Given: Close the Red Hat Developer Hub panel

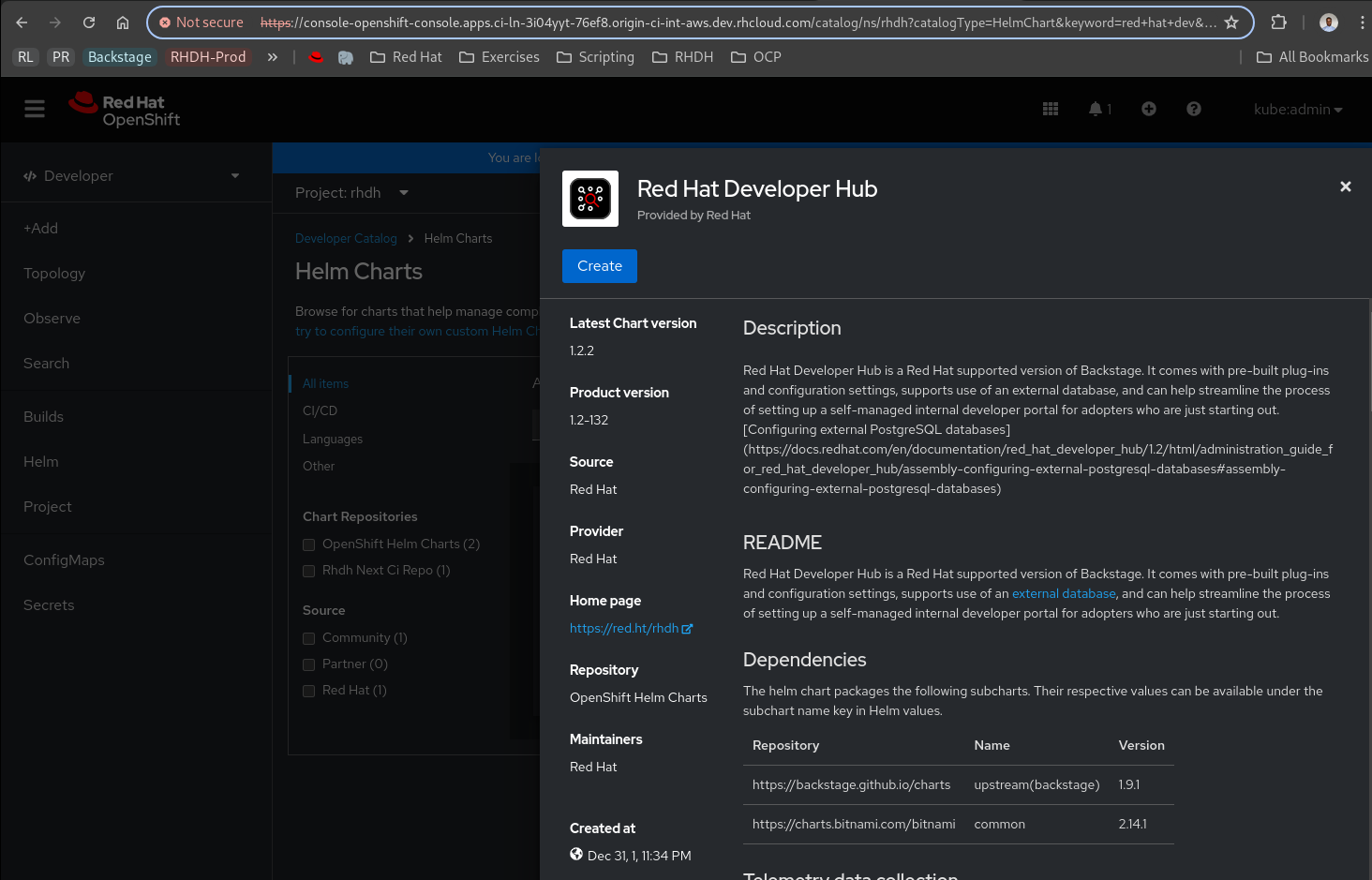Looking at the screenshot, I should pyautogui.click(x=1346, y=186).
